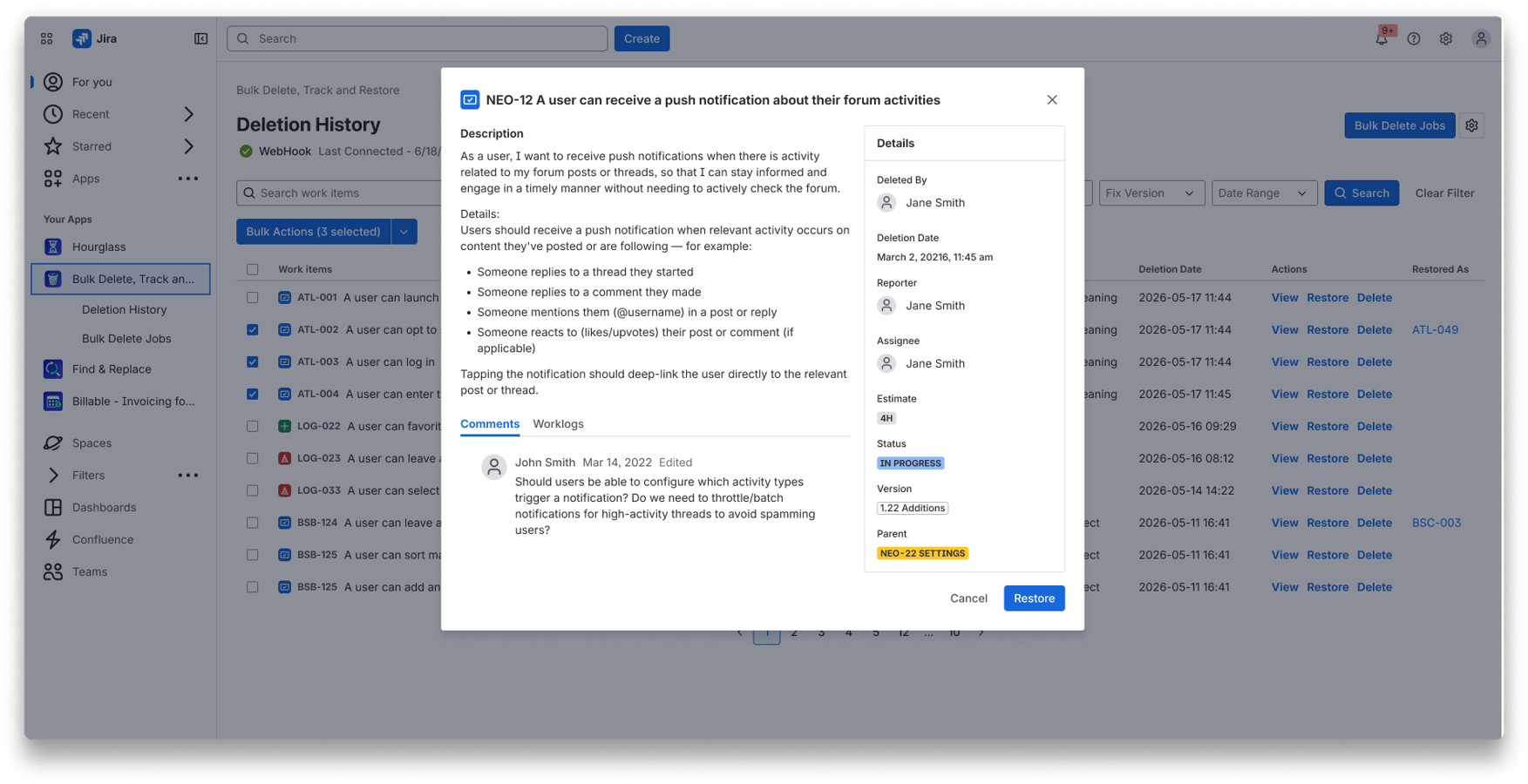Open the Bulk Actions dropdown arrow
The width and height of the screenshot is (1528, 784).
(404, 232)
